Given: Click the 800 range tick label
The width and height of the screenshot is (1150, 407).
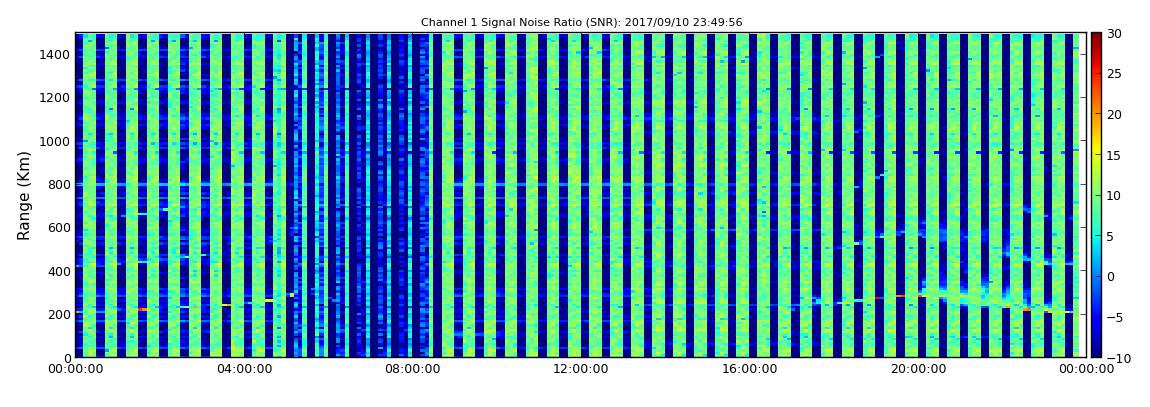Looking at the screenshot, I should point(60,184).
